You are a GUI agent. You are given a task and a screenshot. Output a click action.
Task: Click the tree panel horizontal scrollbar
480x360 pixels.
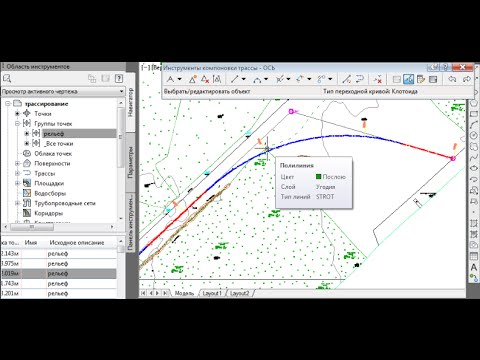[x=32, y=227]
